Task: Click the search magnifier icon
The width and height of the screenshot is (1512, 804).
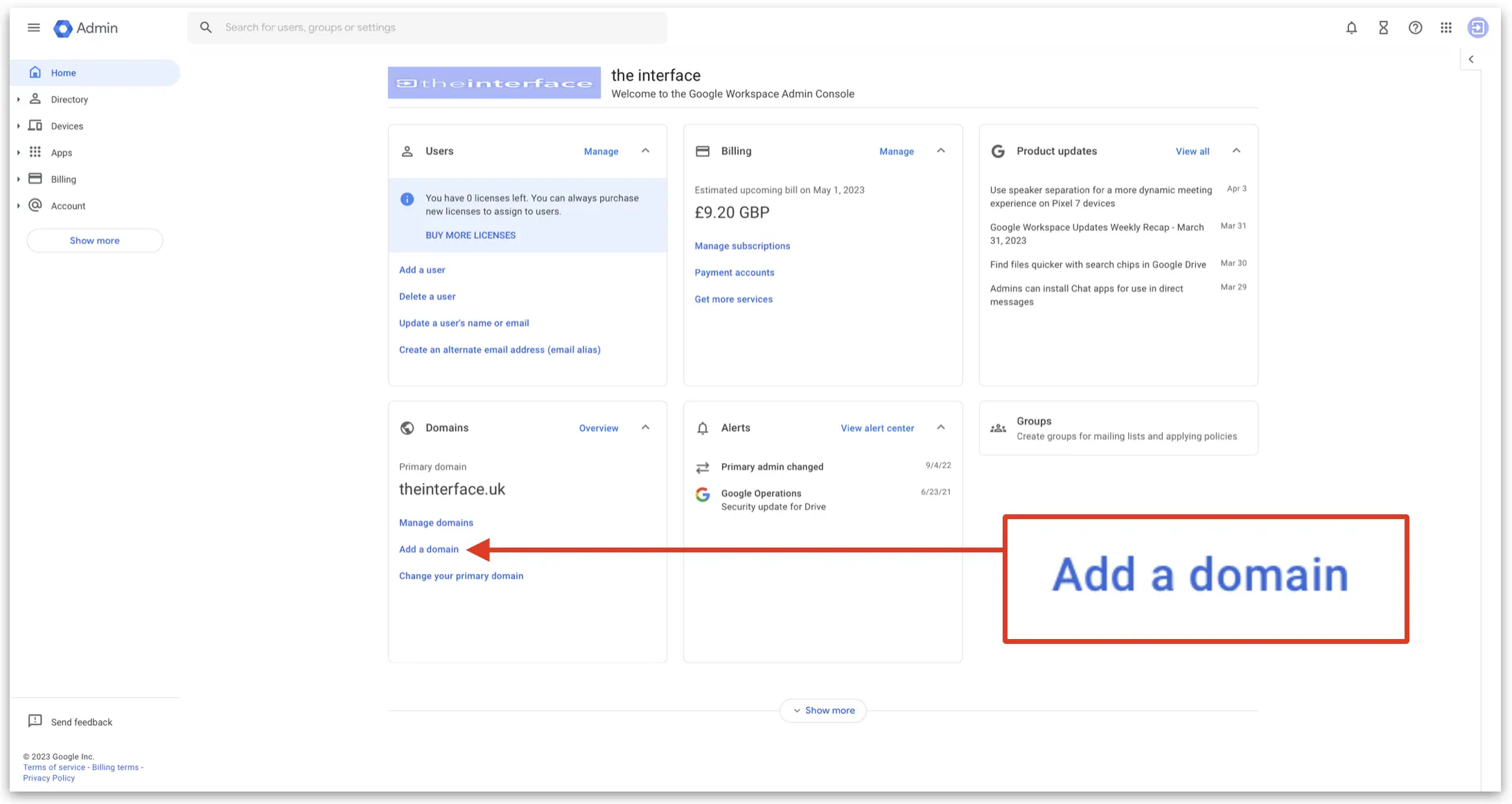Action: point(206,27)
